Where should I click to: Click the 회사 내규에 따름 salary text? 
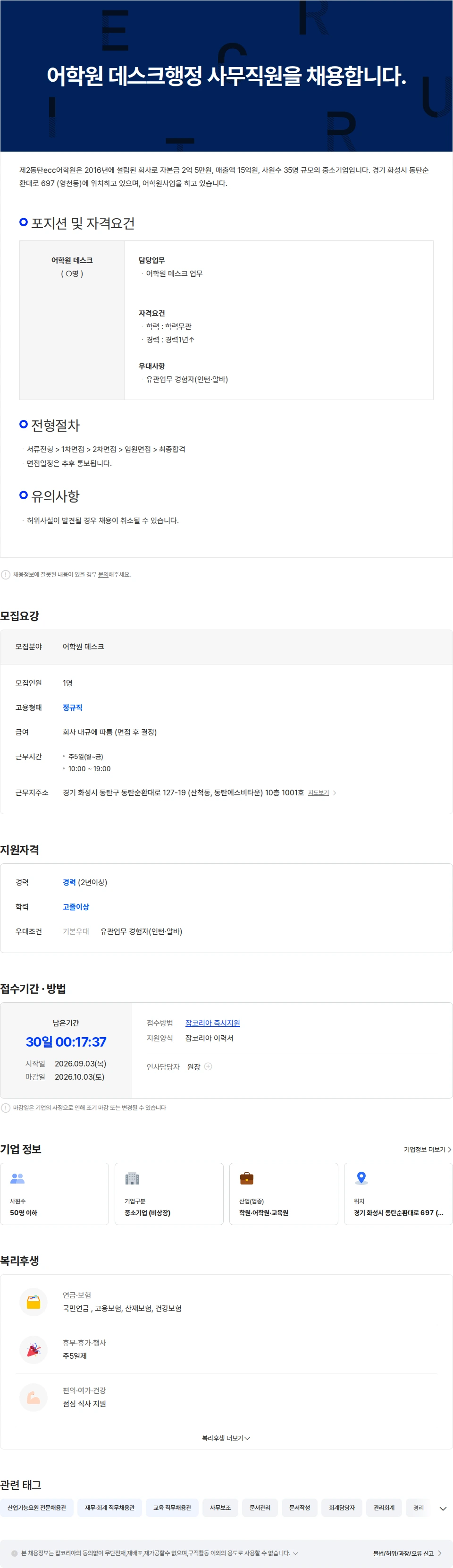pos(109,732)
